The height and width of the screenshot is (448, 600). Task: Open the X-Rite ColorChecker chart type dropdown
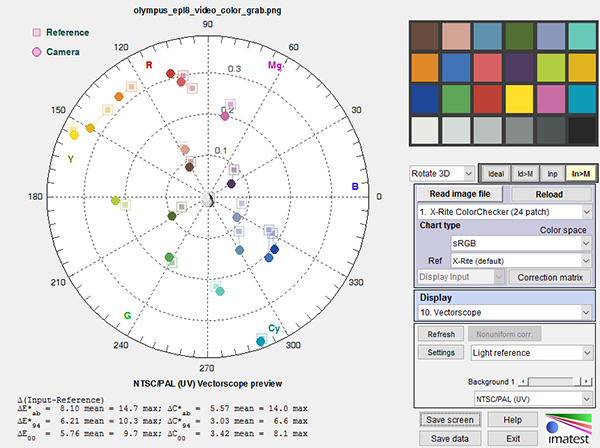pyautogui.click(x=504, y=212)
